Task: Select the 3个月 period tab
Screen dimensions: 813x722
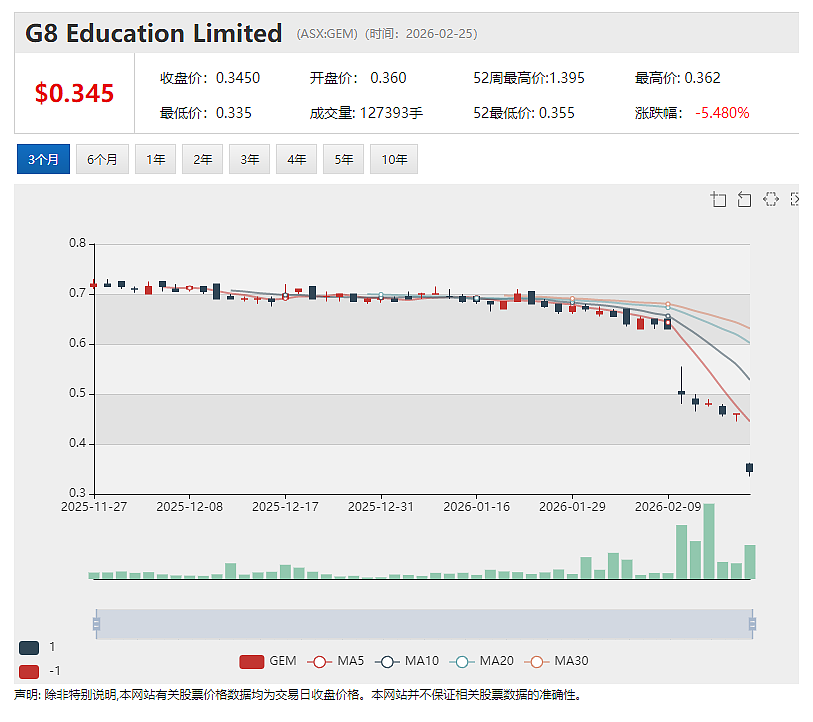Action: [x=43, y=159]
